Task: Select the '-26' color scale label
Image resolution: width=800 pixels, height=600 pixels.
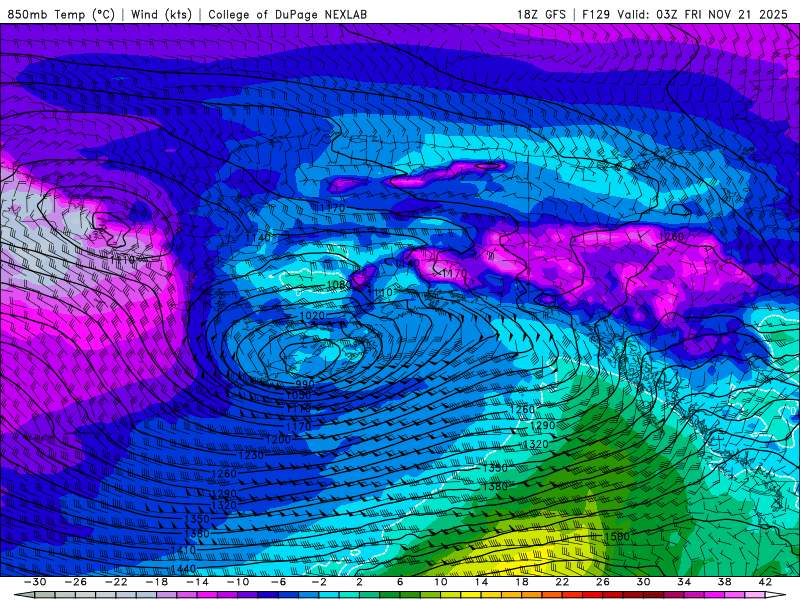Action: pos(76,582)
